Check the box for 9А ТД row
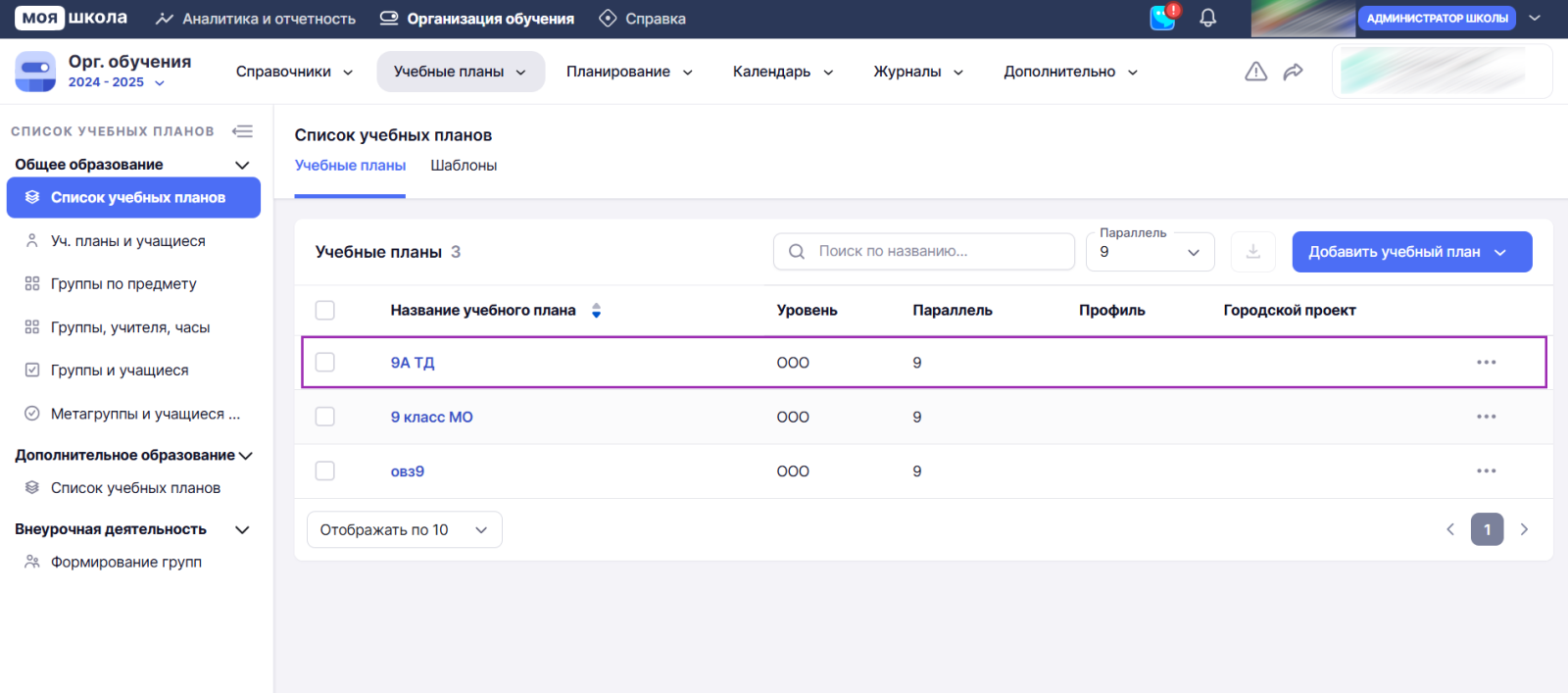Image resolution: width=1568 pixels, height=693 pixels. (325, 363)
